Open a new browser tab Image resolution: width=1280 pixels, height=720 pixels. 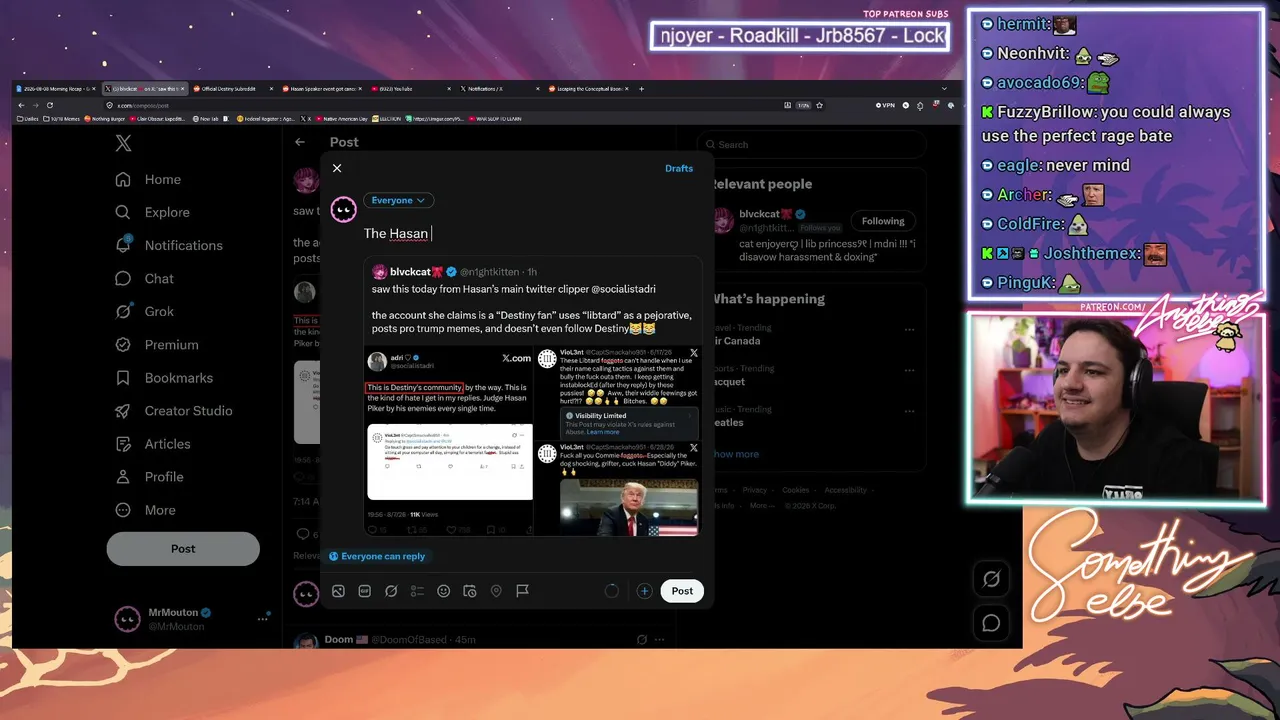[x=641, y=89]
